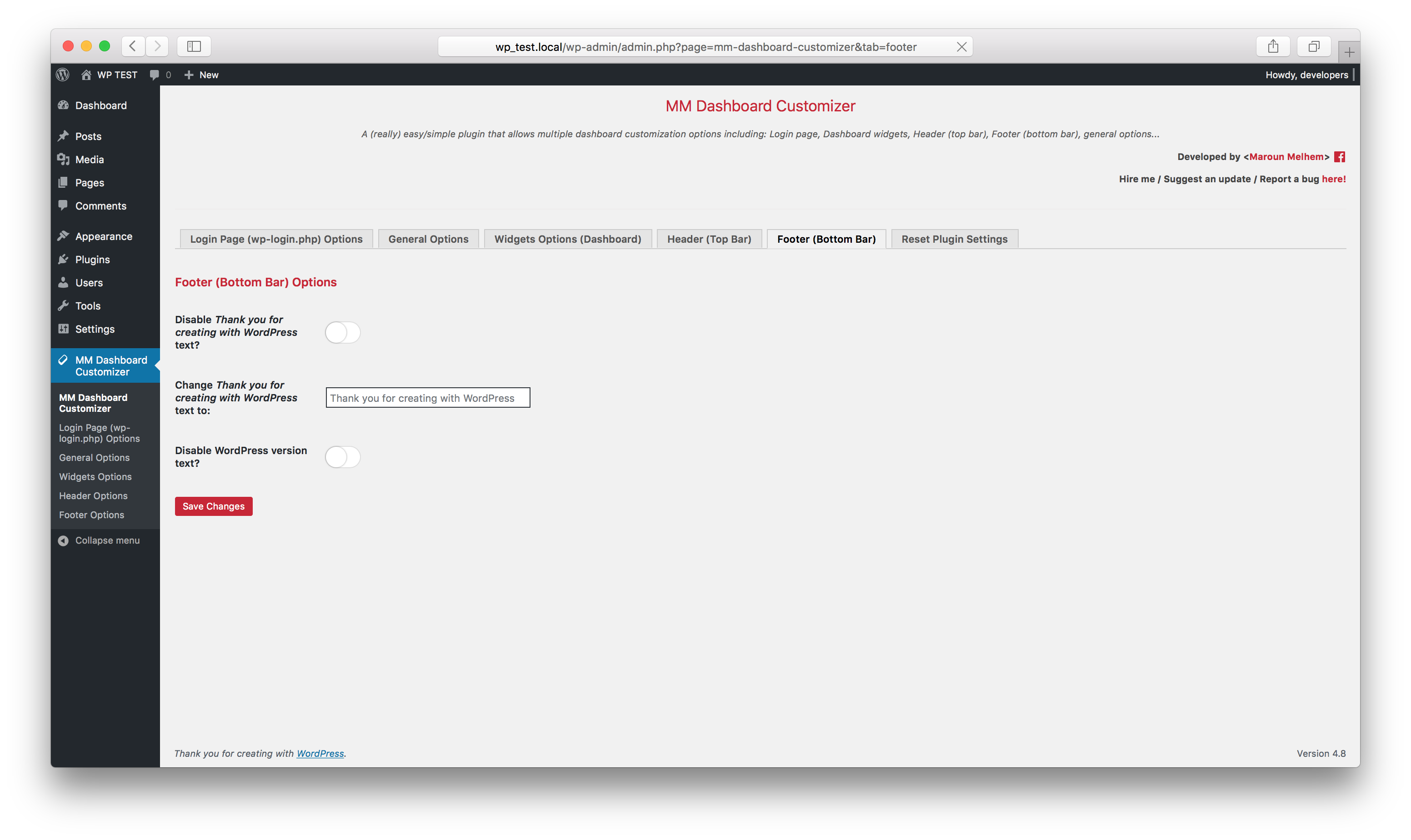The image size is (1411, 840).
Task: Switch to the General Options tab
Action: pos(428,238)
